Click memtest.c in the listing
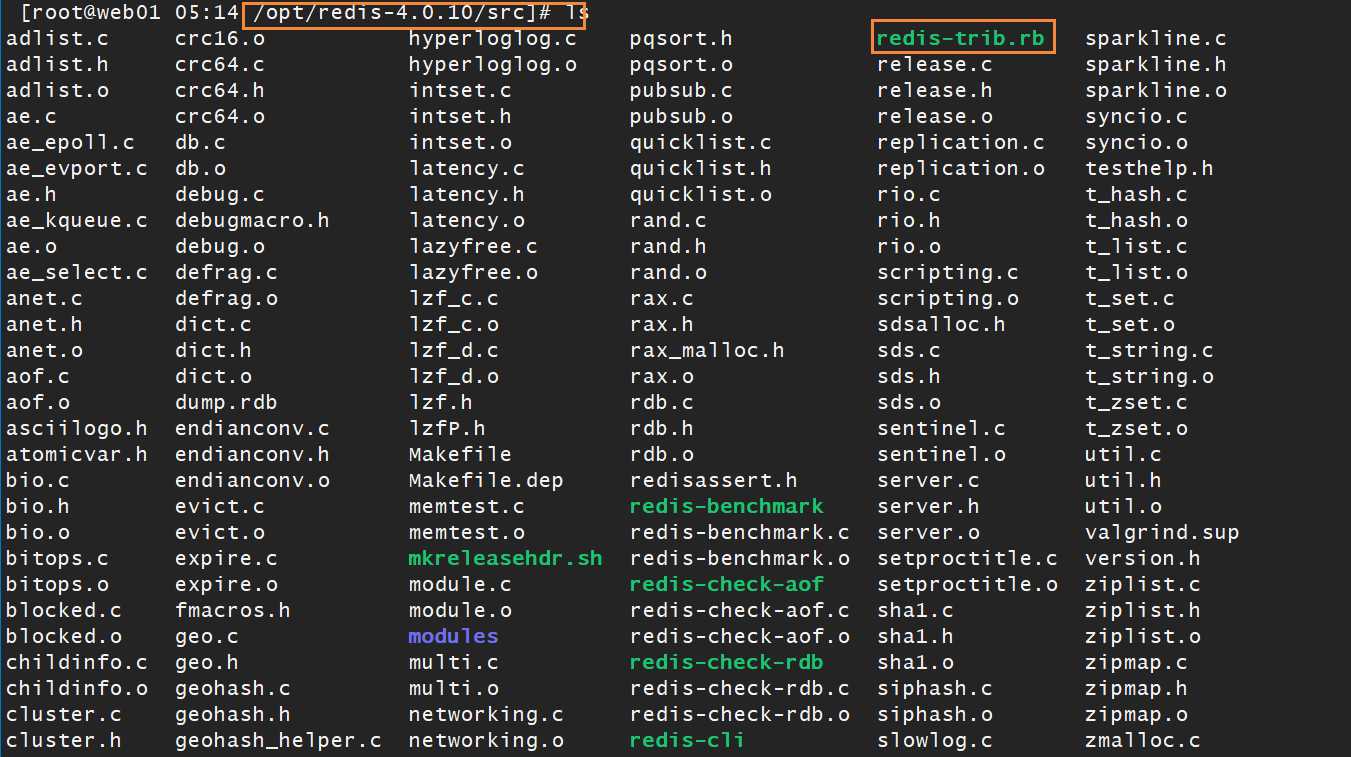Screen dimensions: 1351x757 (466, 506)
